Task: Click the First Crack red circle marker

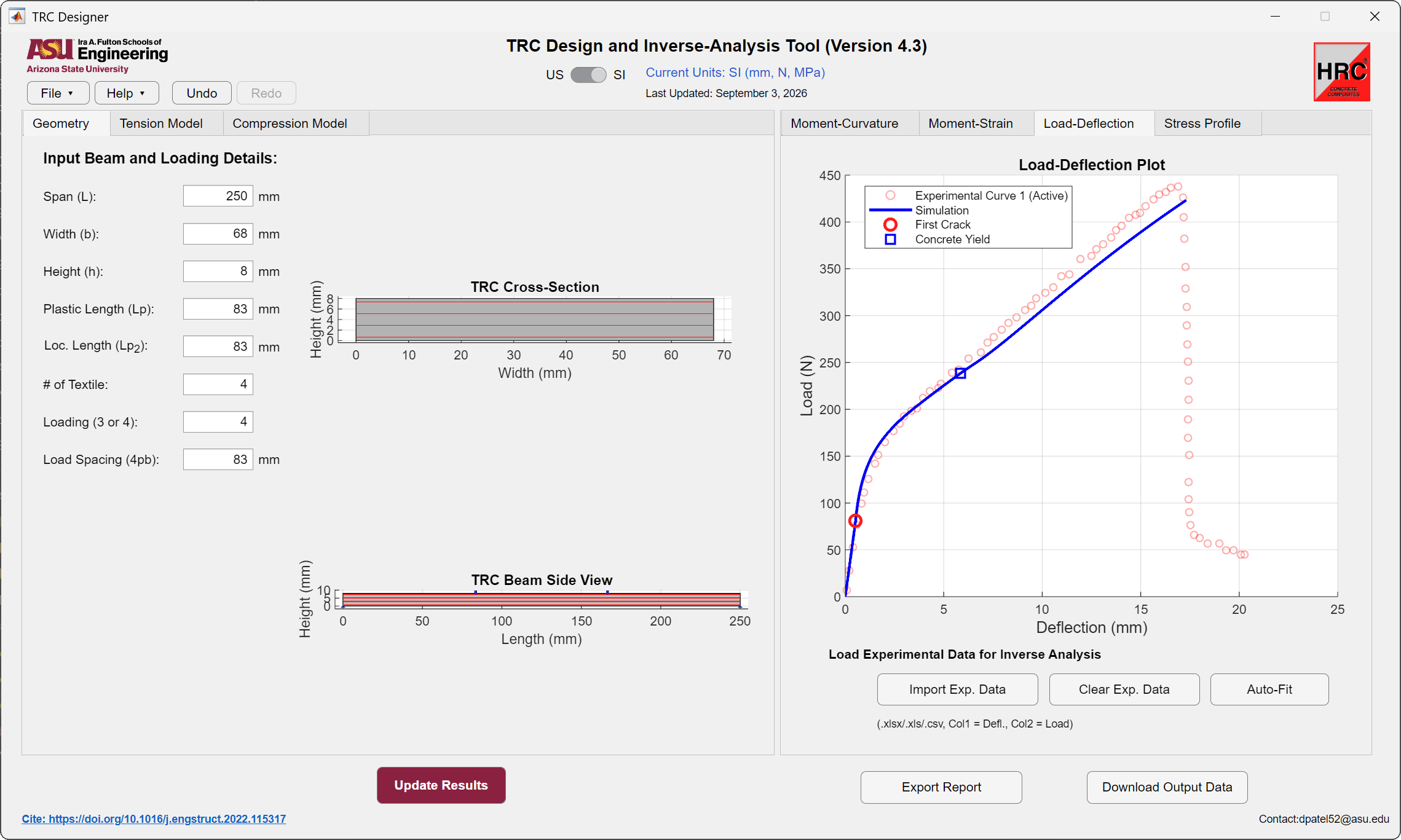Action: [855, 521]
